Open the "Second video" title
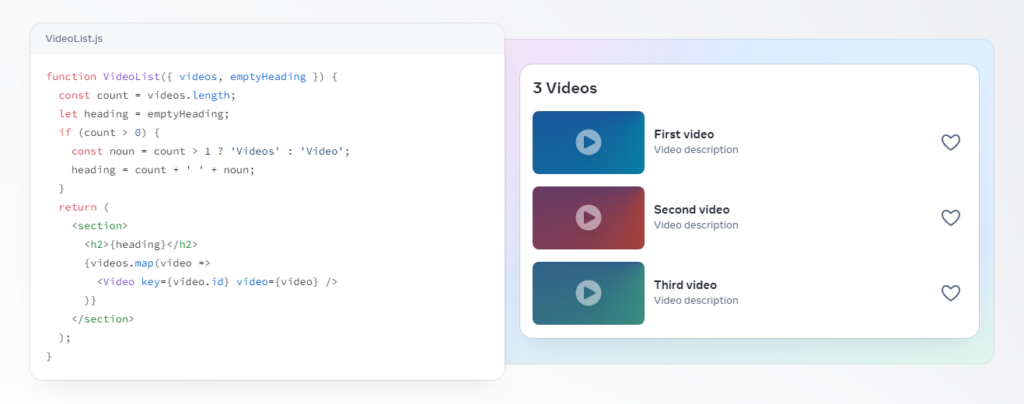This screenshot has width=1024, height=404. [692, 210]
